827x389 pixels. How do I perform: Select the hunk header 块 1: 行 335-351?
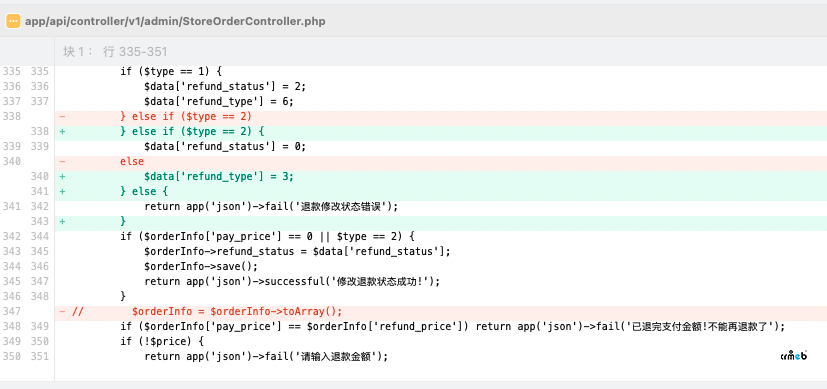[115, 52]
